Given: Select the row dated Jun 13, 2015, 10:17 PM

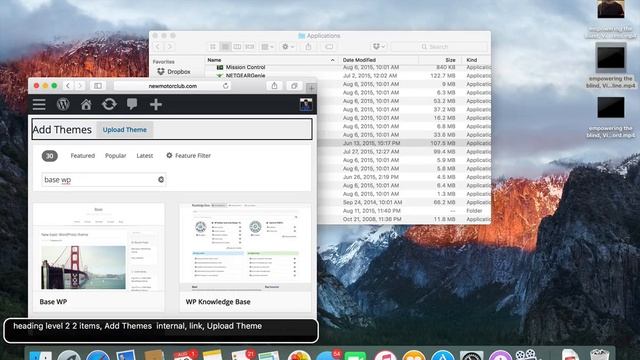Looking at the screenshot, I should 404,143.
